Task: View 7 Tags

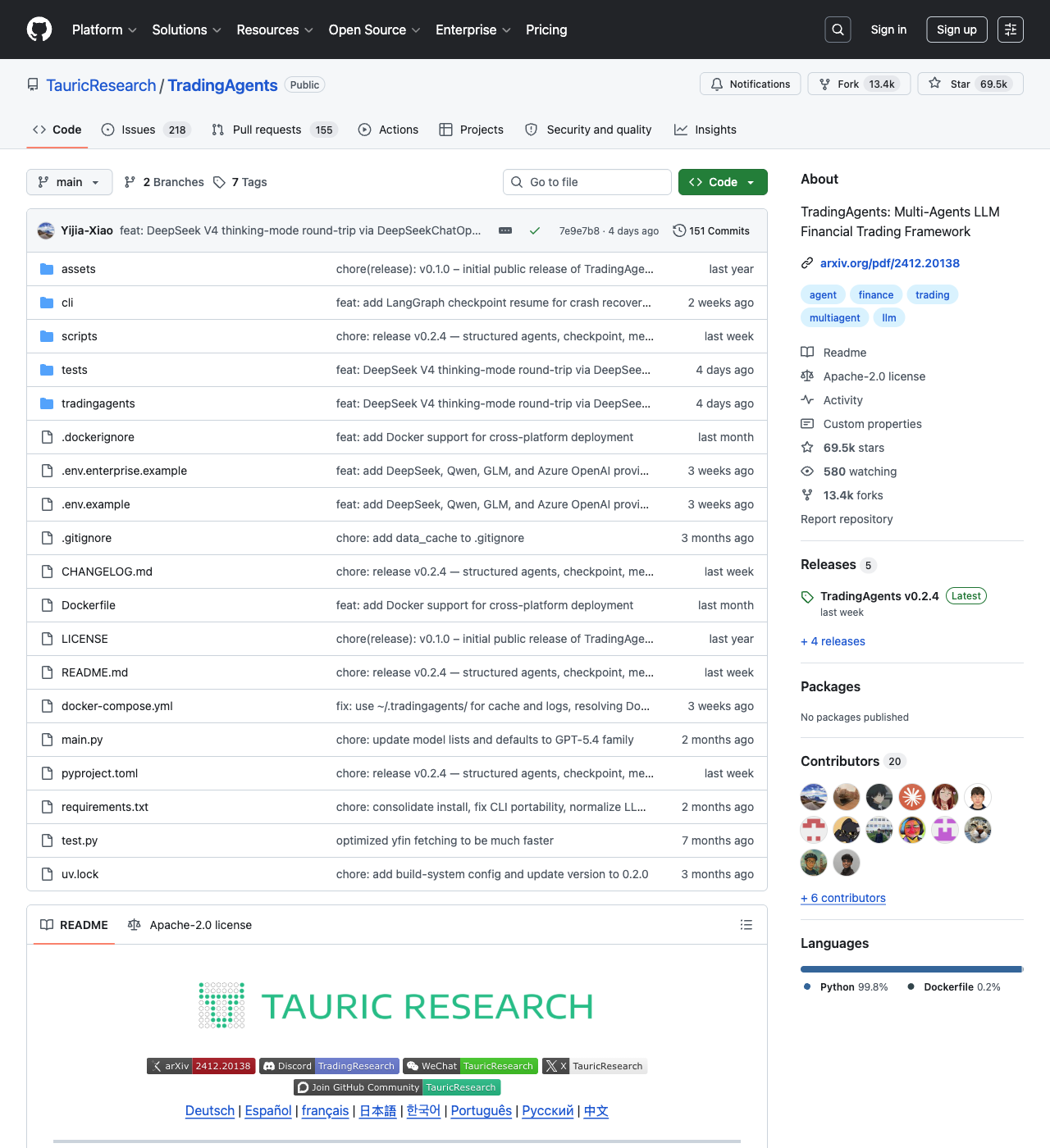Action: tap(240, 182)
